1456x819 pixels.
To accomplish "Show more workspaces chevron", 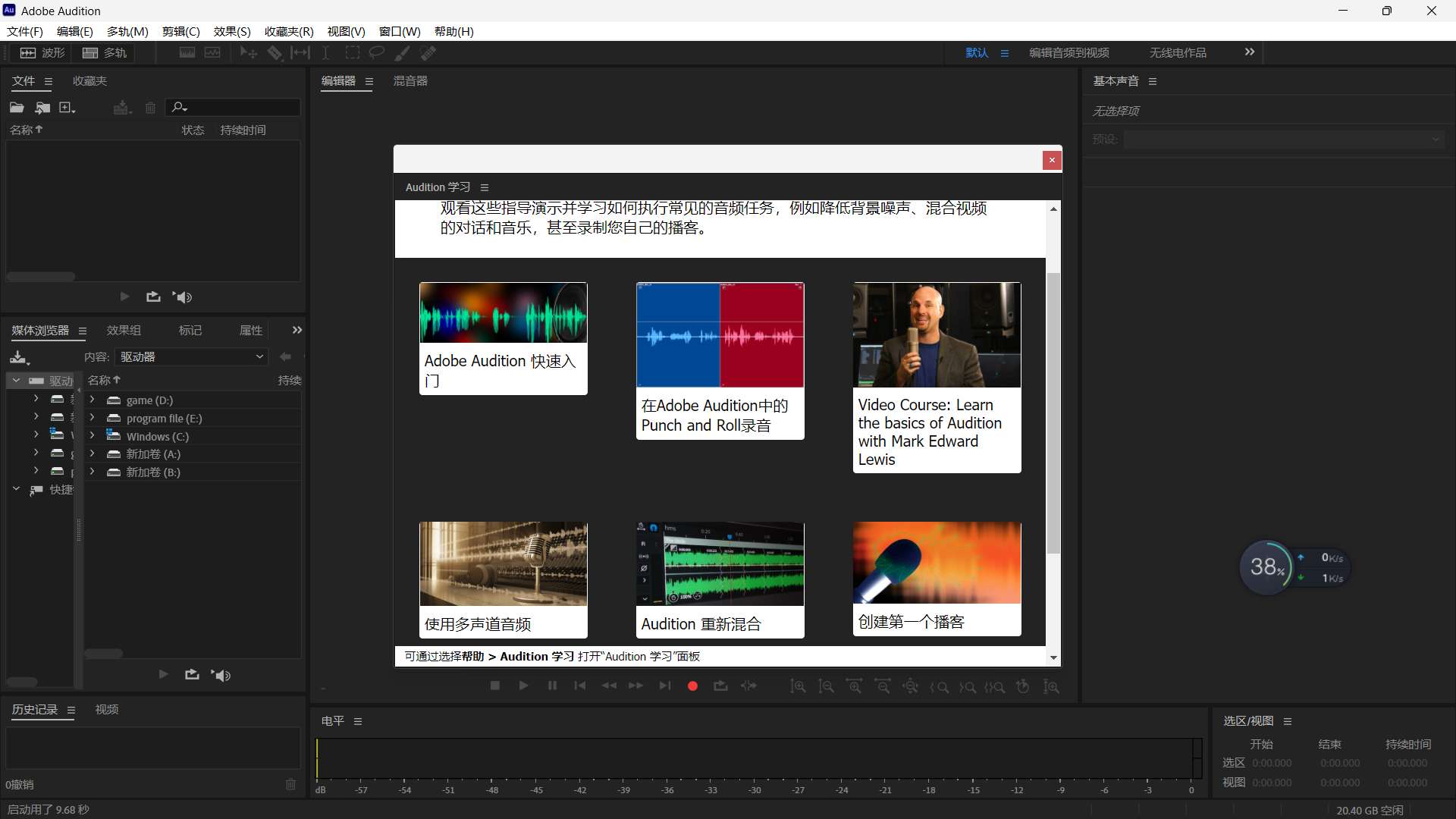I will (x=1250, y=52).
